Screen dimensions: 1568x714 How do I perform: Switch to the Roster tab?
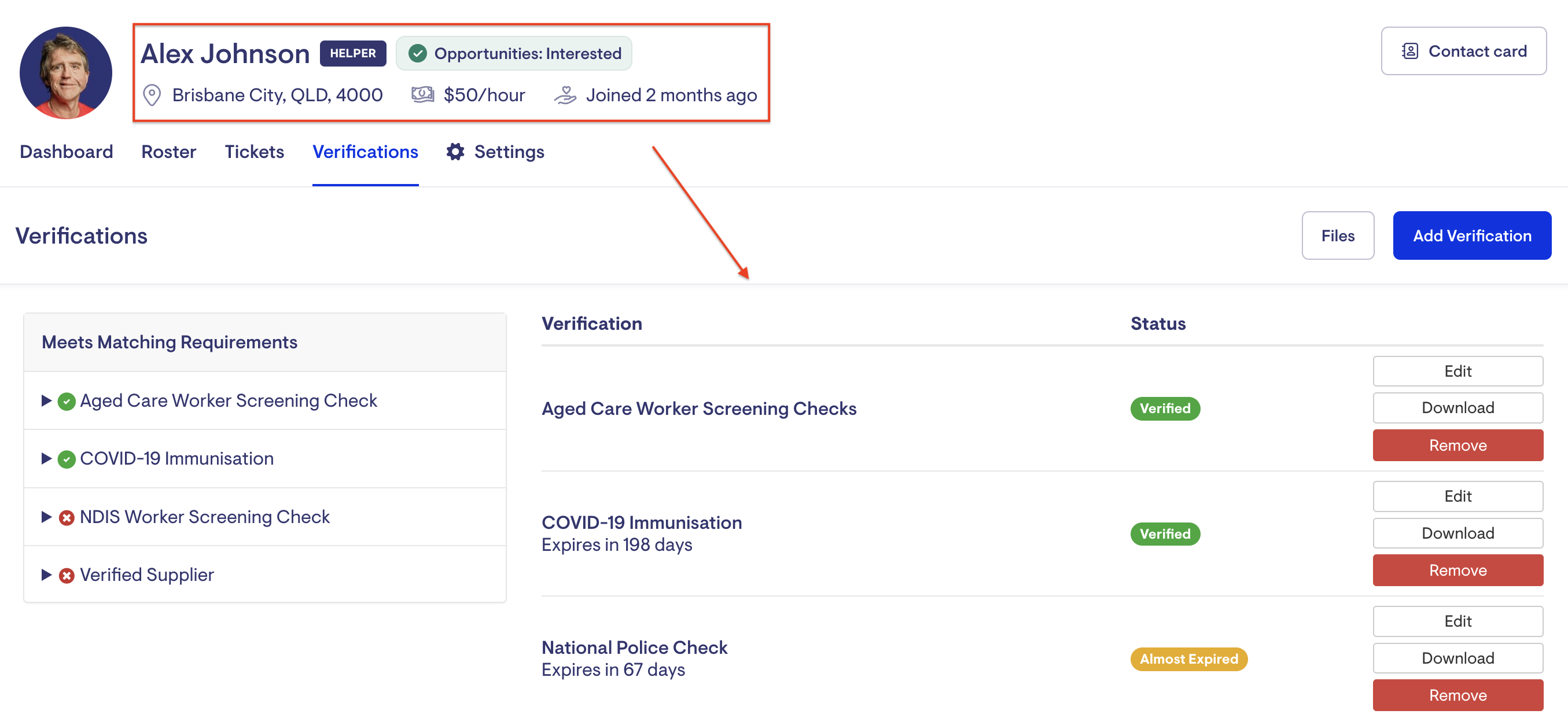168,152
